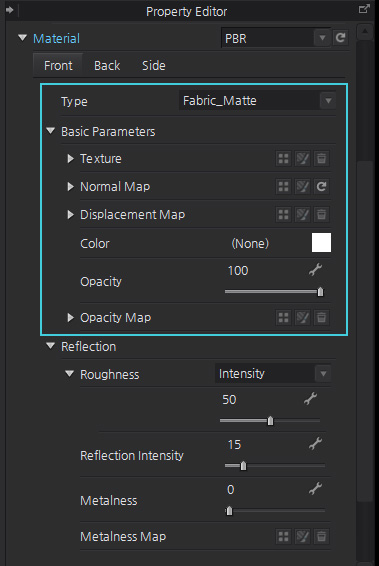
Task: Click the wrench icon next to Opacity
Action: pyautogui.click(x=315, y=270)
